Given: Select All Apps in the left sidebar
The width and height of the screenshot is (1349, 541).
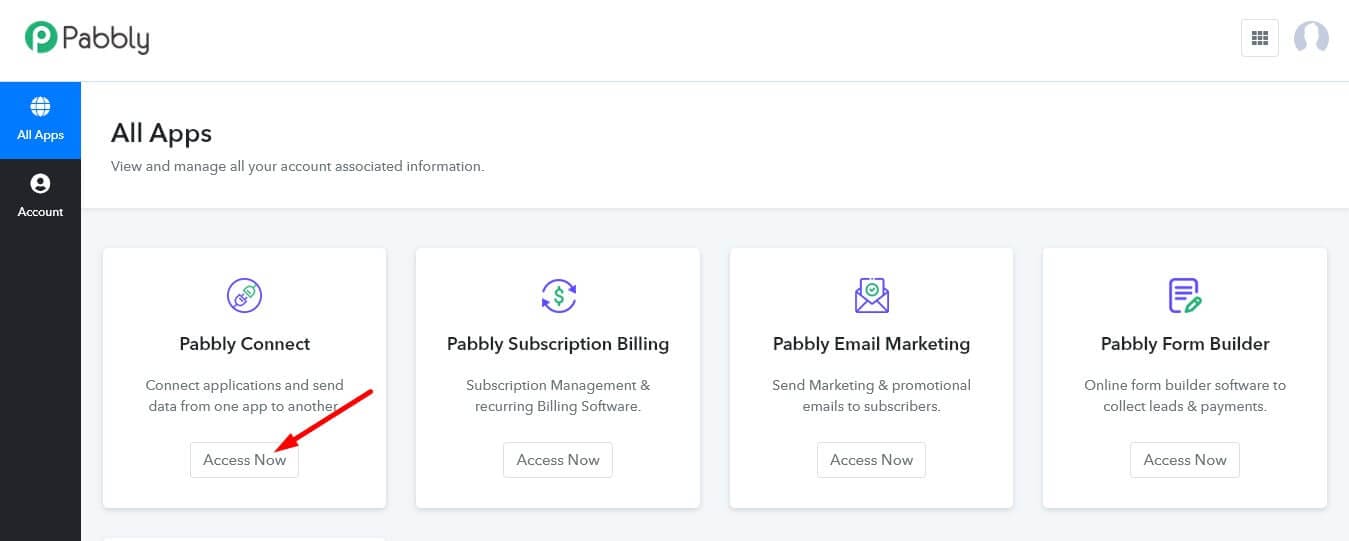Looking at the screenshot, I should pos(40,119).
